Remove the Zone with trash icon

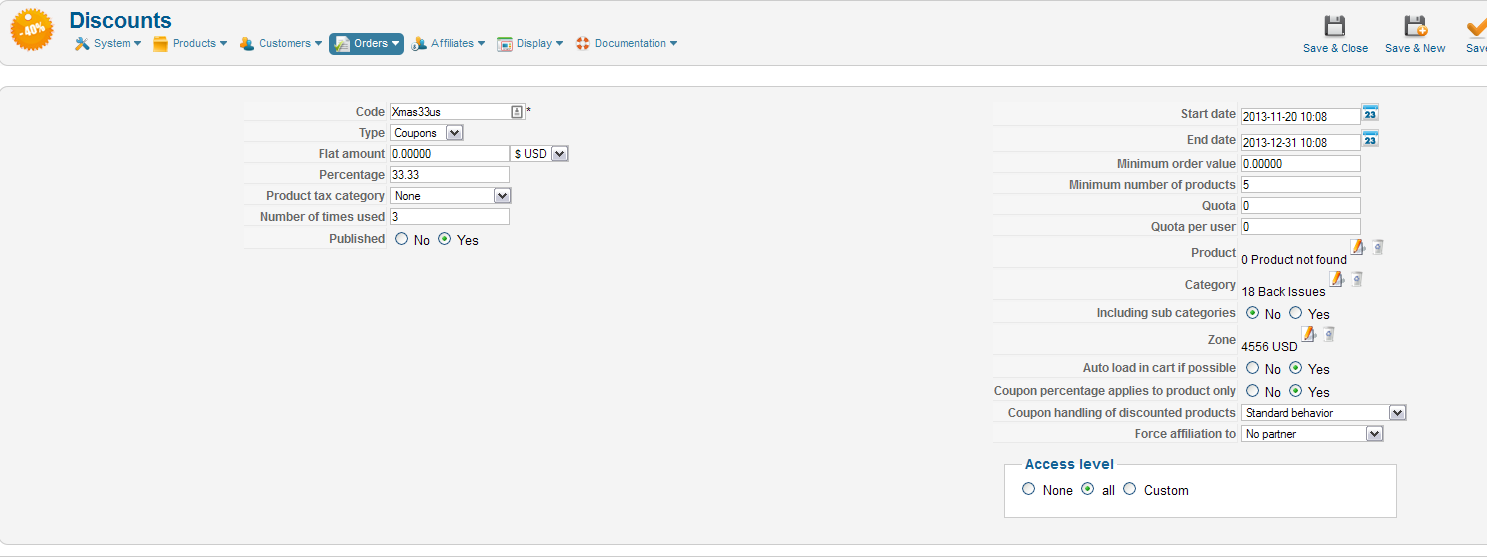tap(1328, 334)
